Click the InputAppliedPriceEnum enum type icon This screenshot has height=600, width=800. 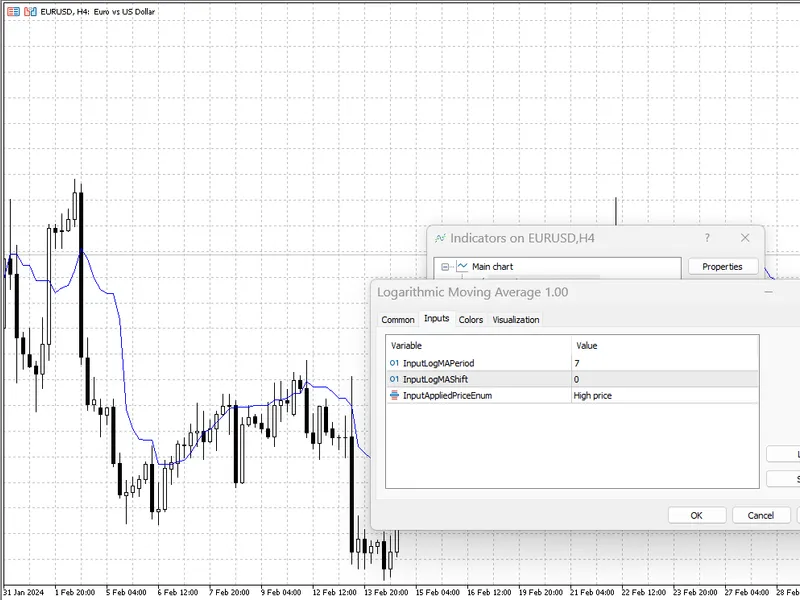394,395
